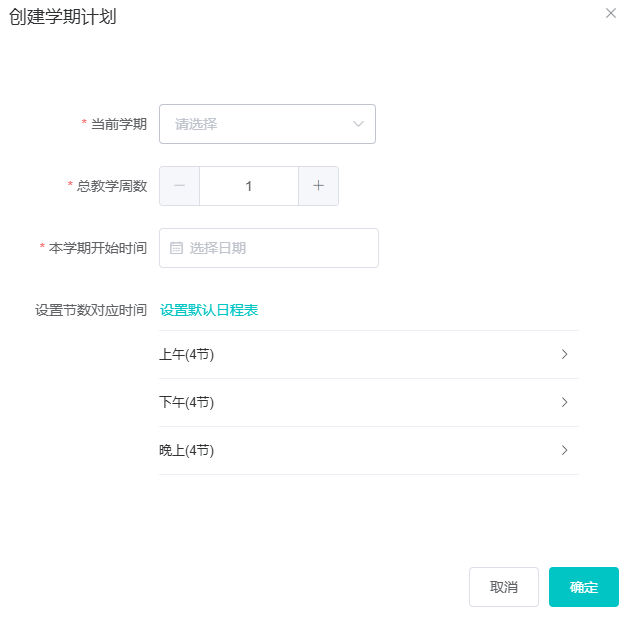Viewport: 639px width, 620px height.
Task: Confirm with the 确定 button
Action: point(584,587)
